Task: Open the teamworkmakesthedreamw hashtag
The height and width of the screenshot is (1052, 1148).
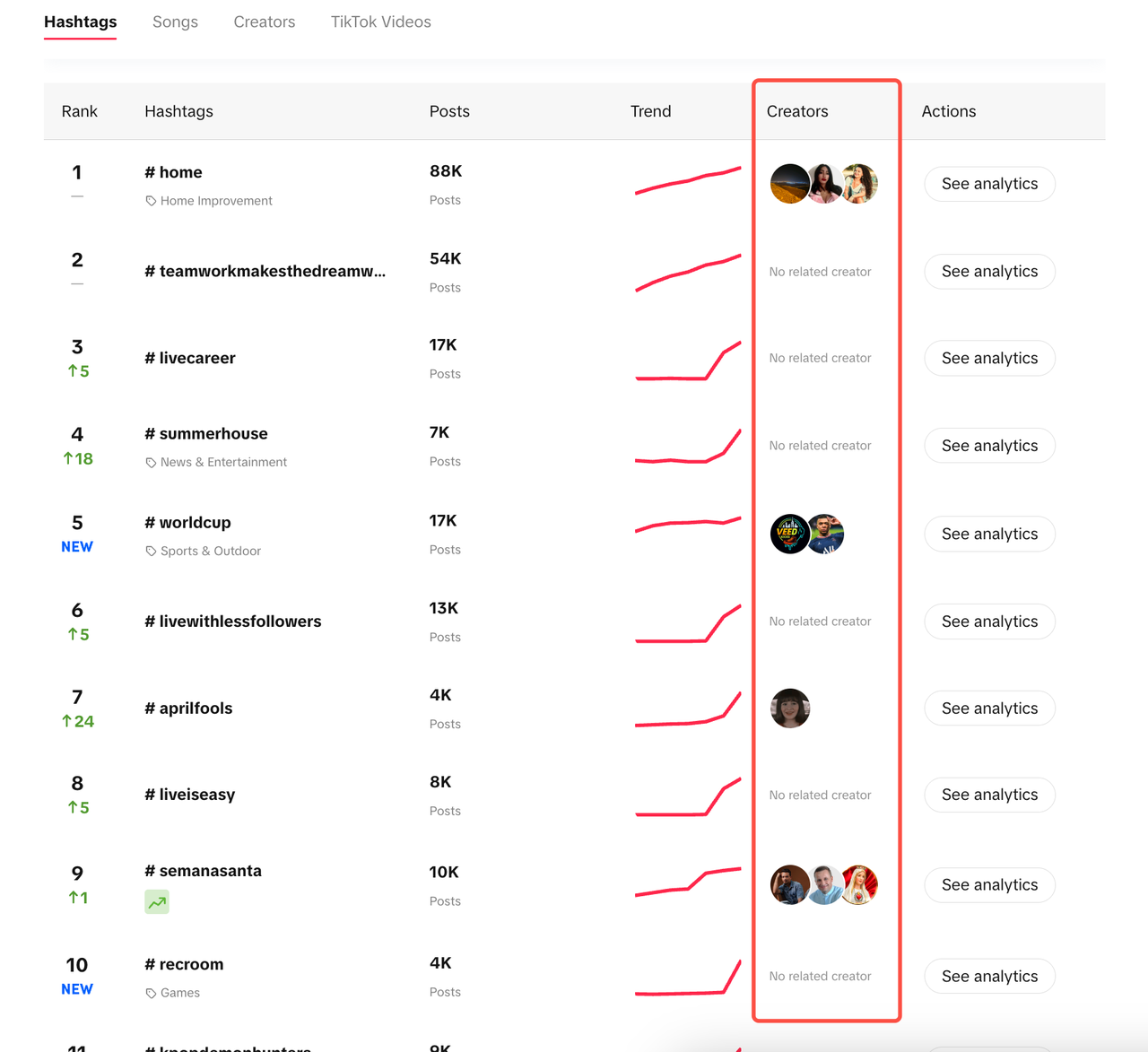Action: [x=265, y=271]
